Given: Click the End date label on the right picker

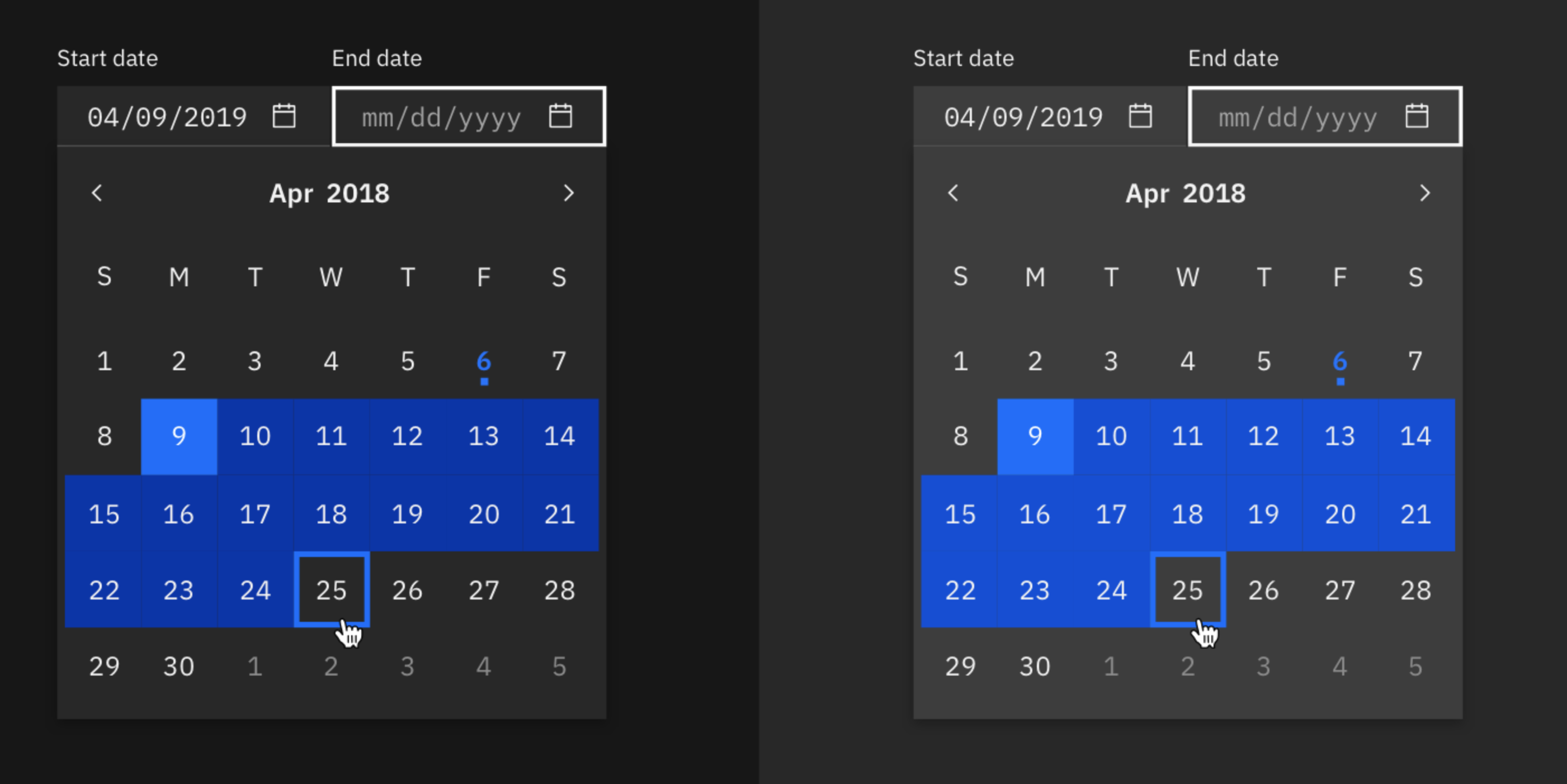Looking at the screenshot, I should (1233, 58).
